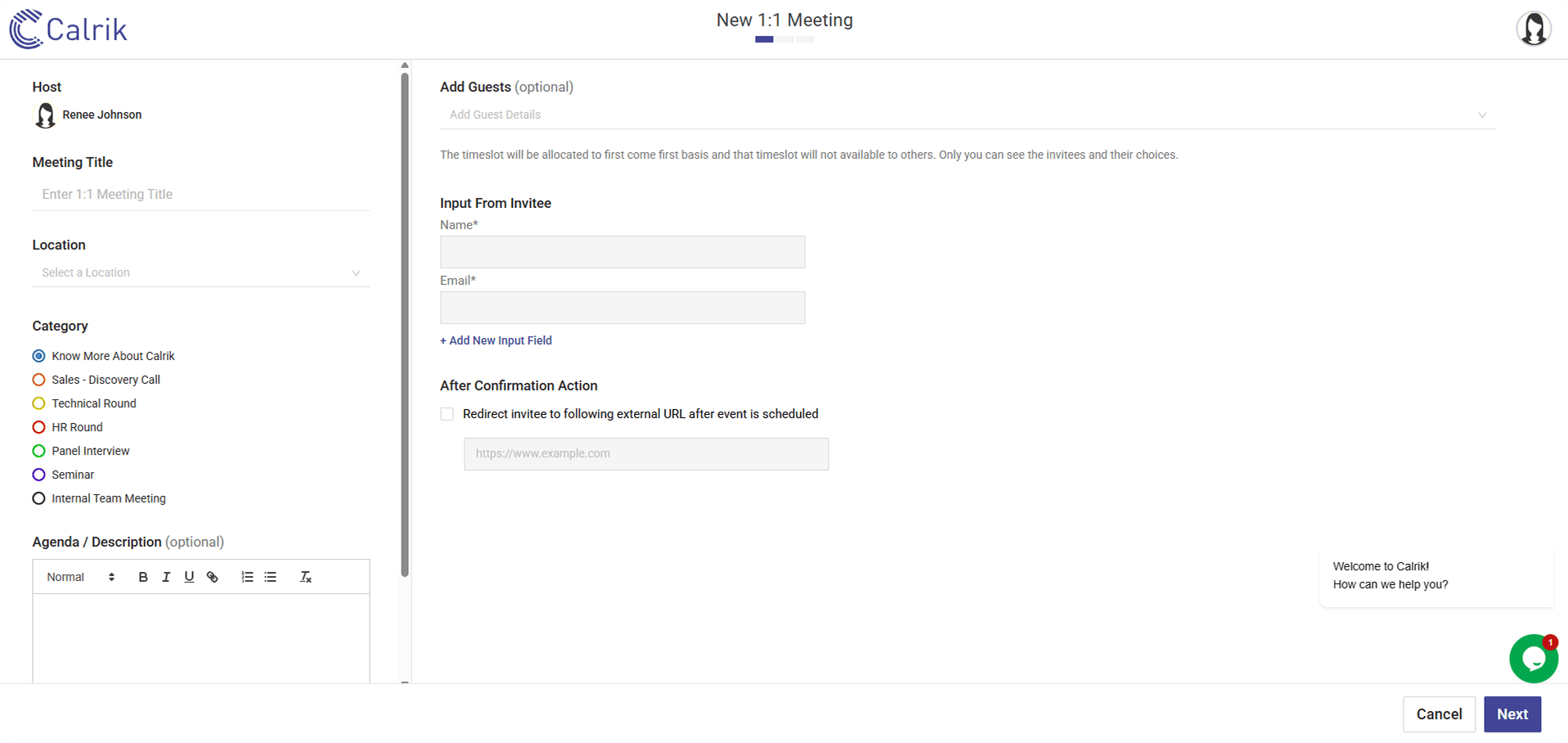1568x743 pixels.
Task: Click + Add New Input Field link
Action: (496, 340)
